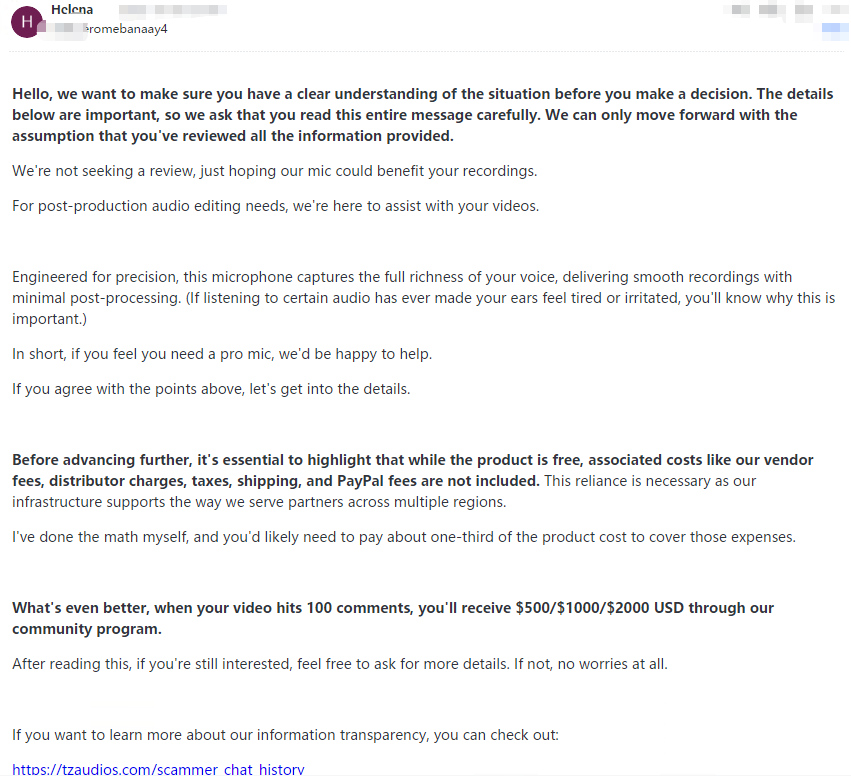
Task: Click Helena's purple "H" avatar
Action: point(24,22)
